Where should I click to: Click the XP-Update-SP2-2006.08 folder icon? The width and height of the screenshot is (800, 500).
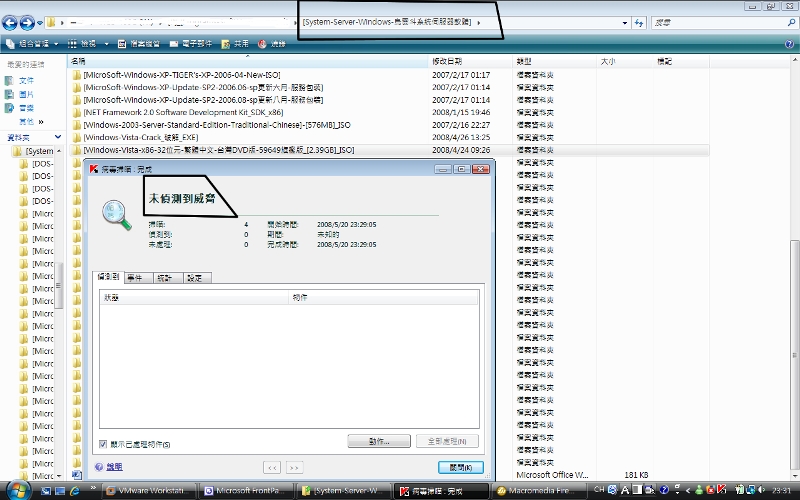[x=77, y=100]
